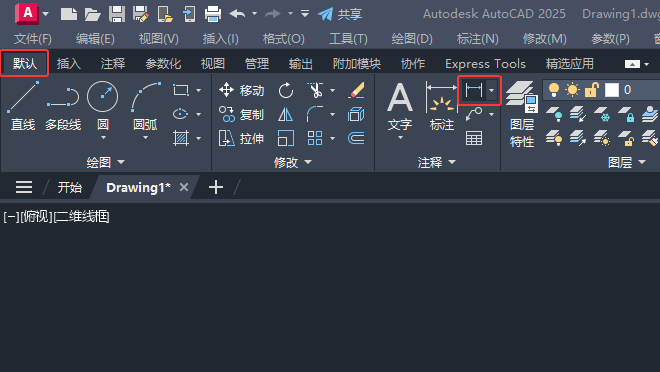Image resolution: width=660 pixels, height=372 pixels.
Task: Click the Multileader icon
Action: coord(474,114)
